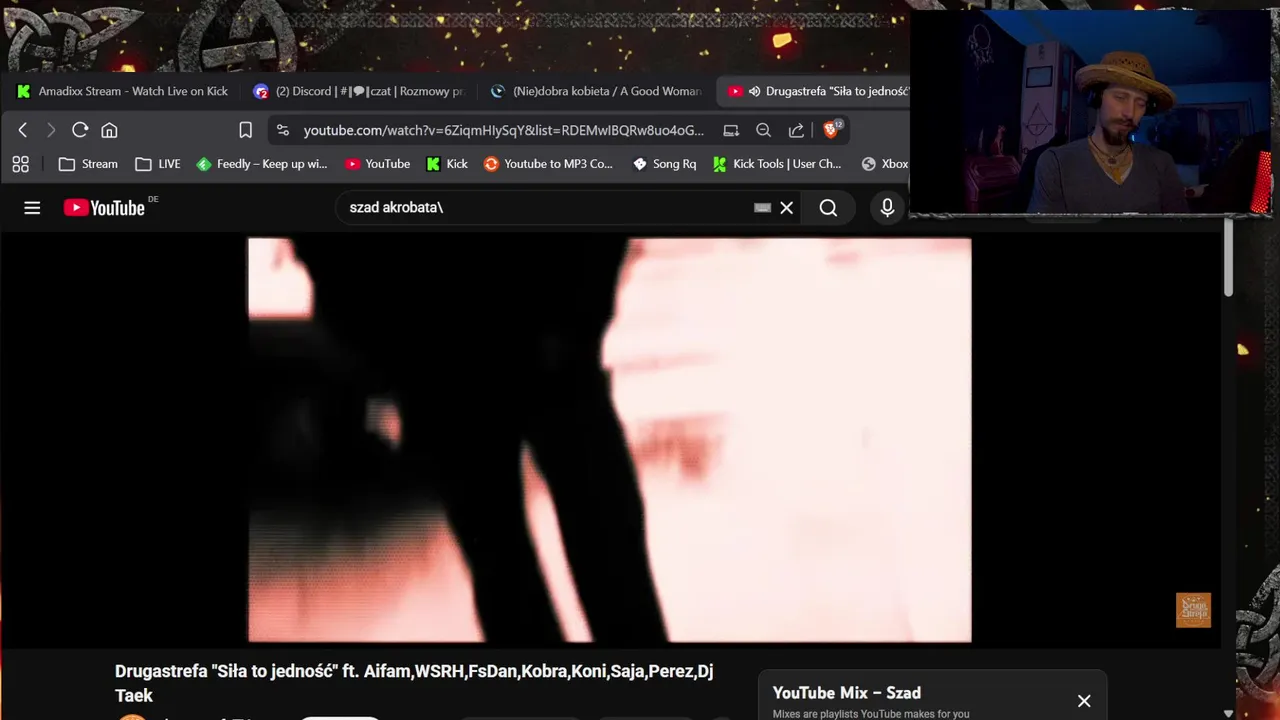
Task: Open the Kick Tools bookmark
Action: pyautogui.click(x=777, y=164)
